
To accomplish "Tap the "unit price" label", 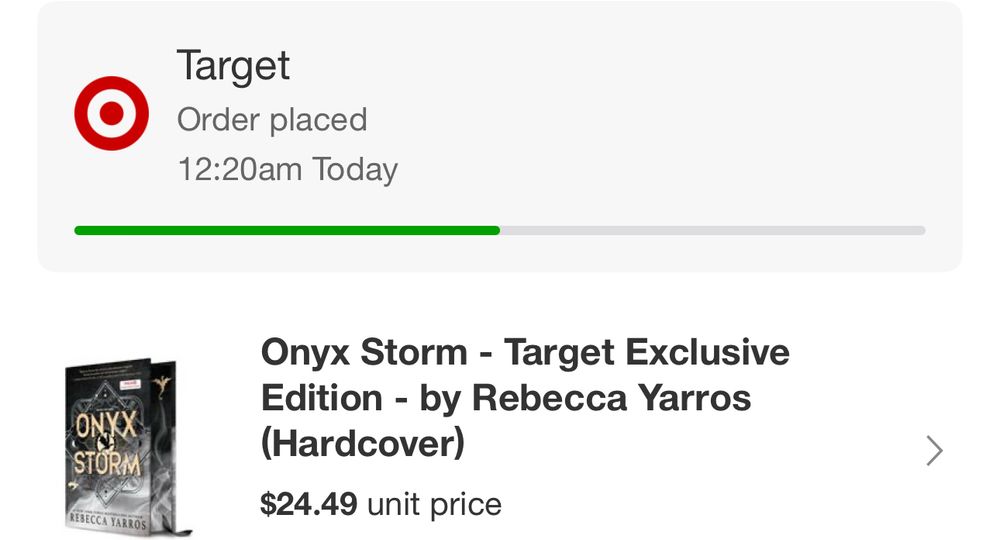I will point(434,504).
